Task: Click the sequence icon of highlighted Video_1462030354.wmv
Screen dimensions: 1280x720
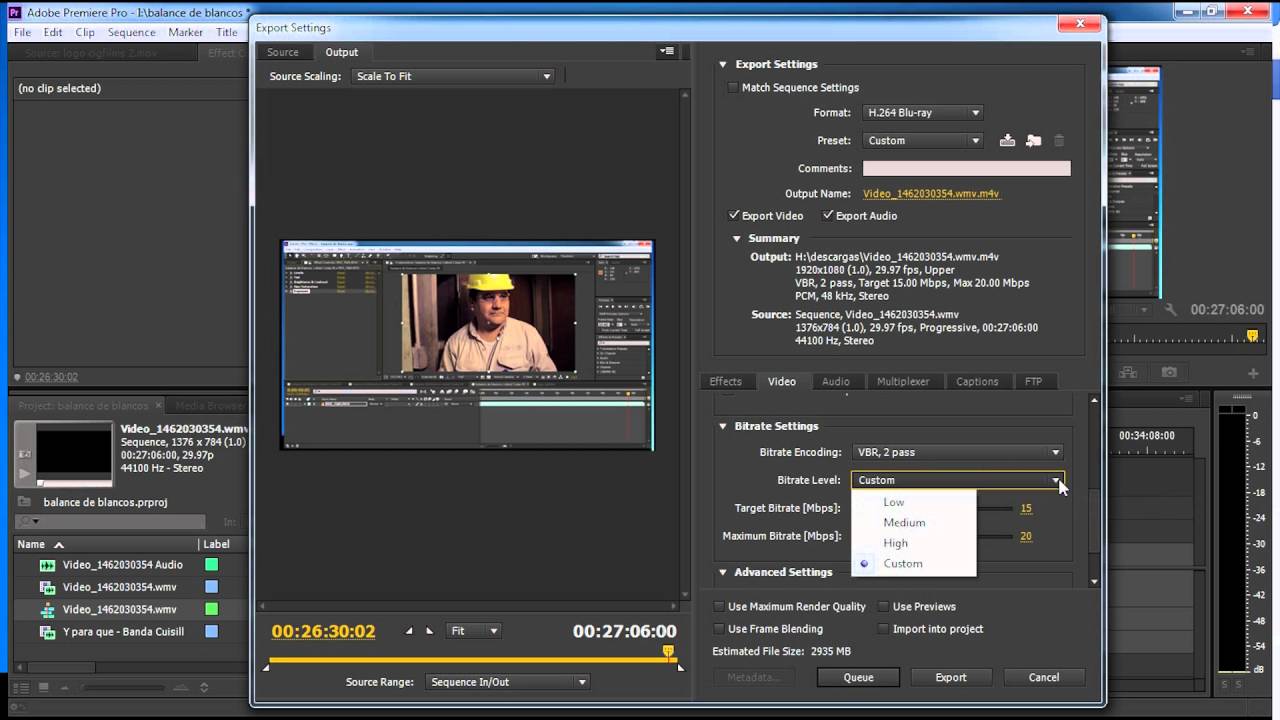Action: pyautogui.click(x=47, y=610)
